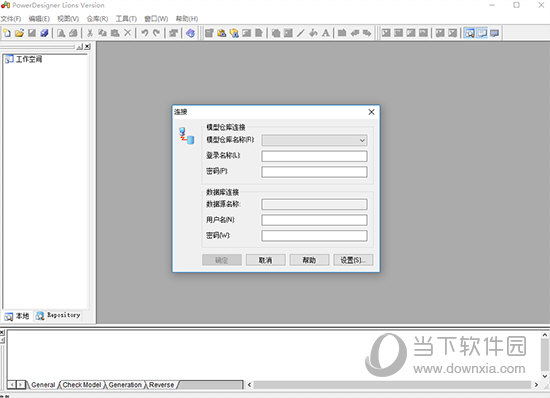Click the blue Save All toolbar icon
This screenshot has height=398, width=550.
(44, 33)
